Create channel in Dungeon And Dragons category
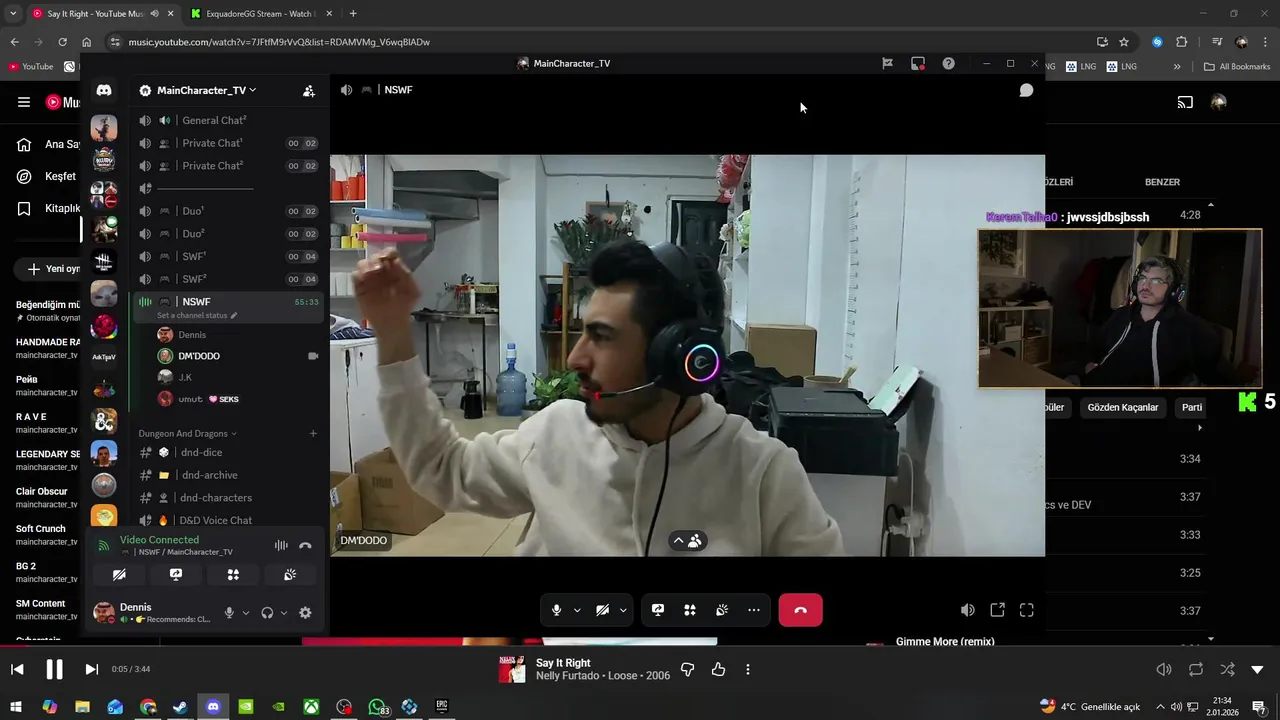This screenshot has width=1280, height=720. coord(313,433)
